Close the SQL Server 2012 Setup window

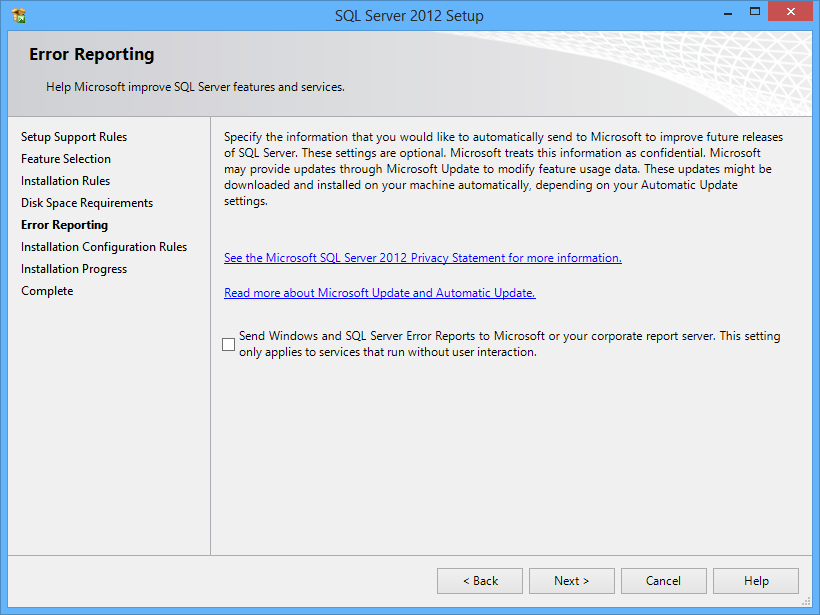[790, 12]
